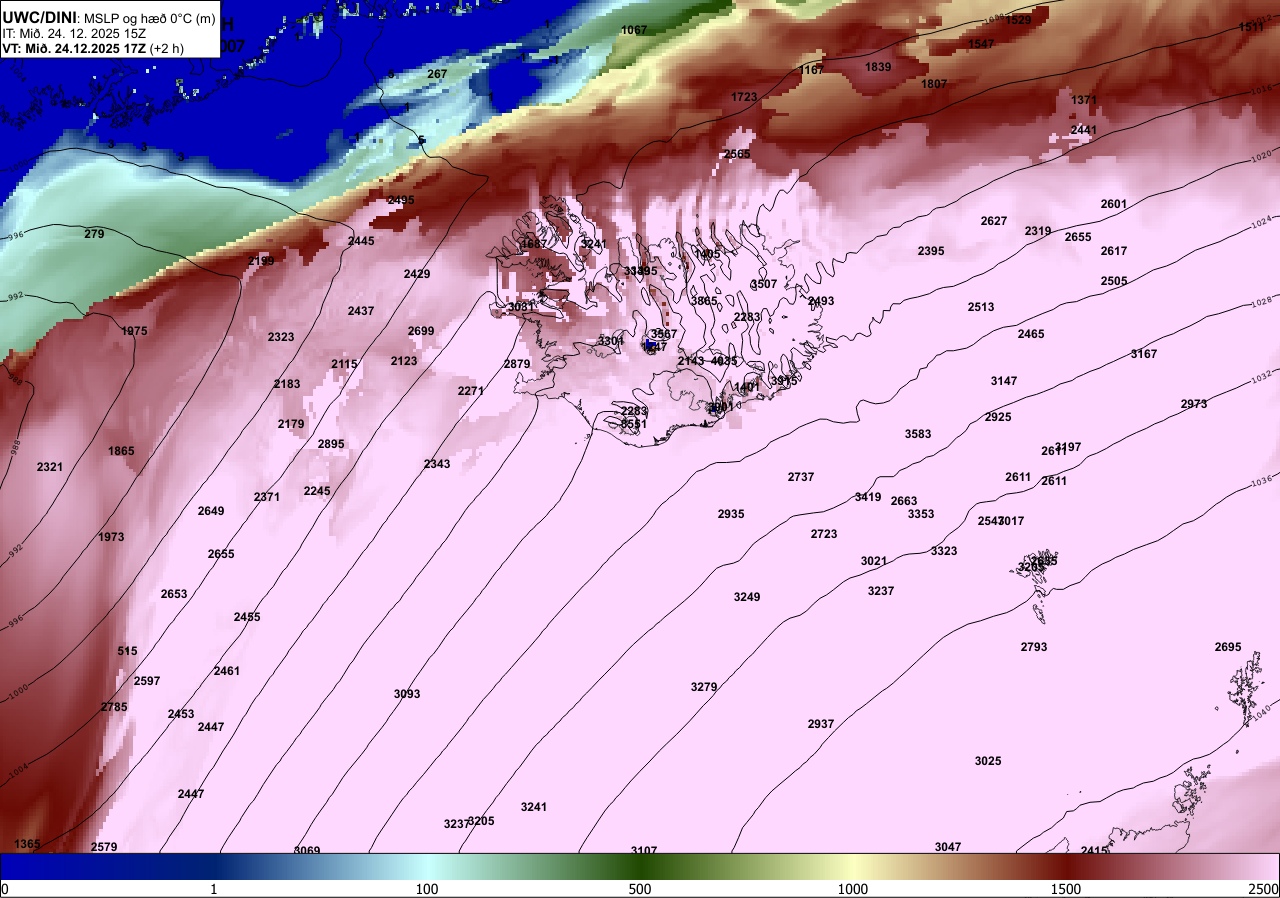Click the value 1807
Image resolution: width=1280 pixels, height=898 pixels.
click(934, 84)
